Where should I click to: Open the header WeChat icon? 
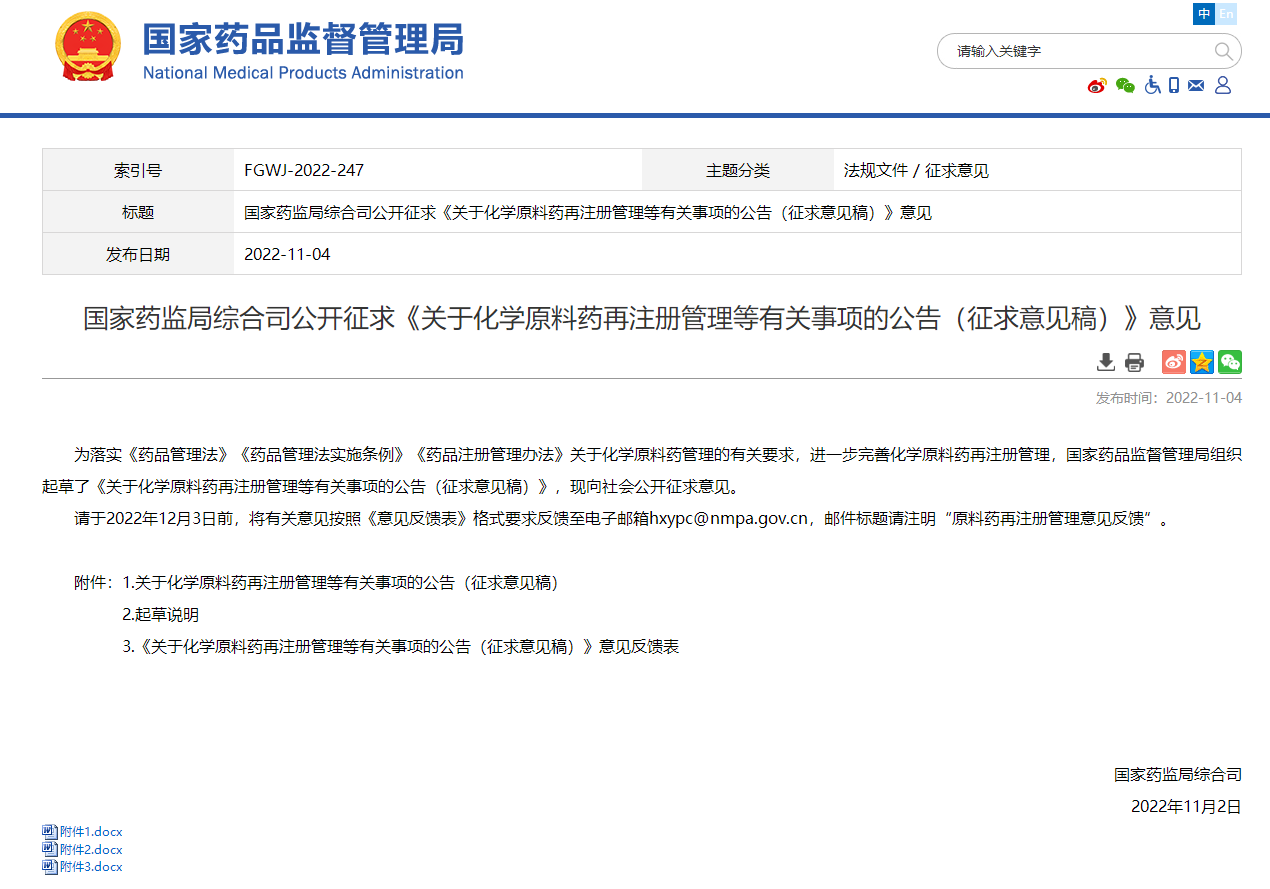[x=1125, y=86]
